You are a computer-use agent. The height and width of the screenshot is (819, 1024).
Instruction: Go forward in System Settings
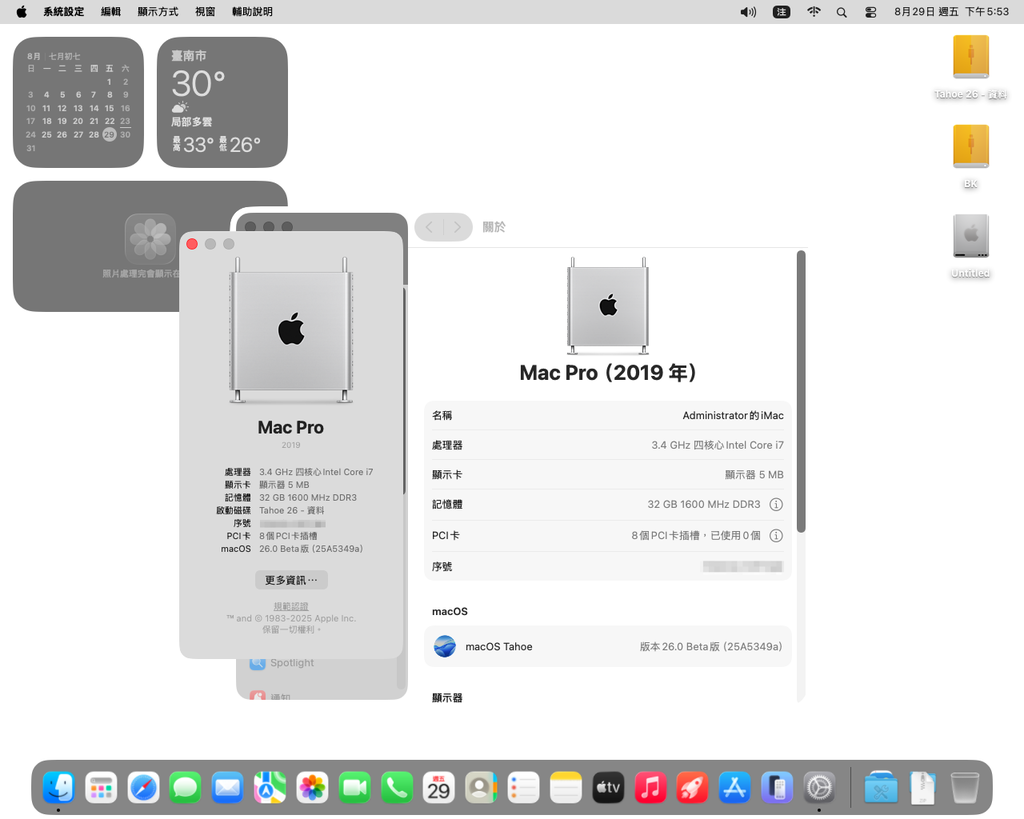click(458, 227)
